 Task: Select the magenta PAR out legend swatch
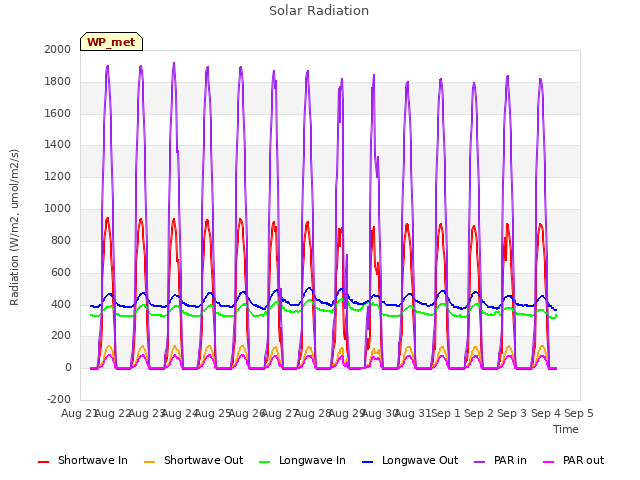tap(549, 462)
